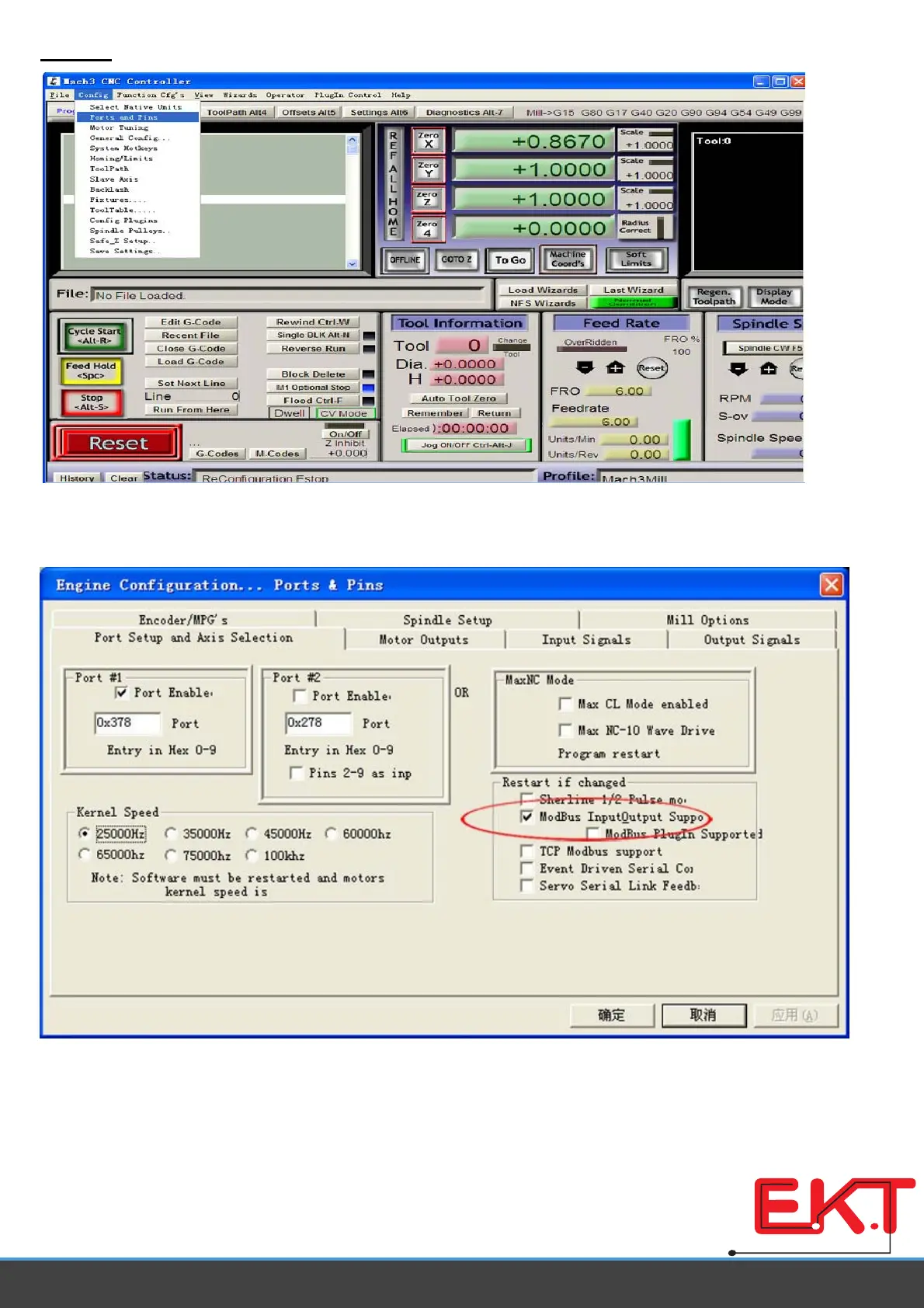
Task: Select Homing/Limits in the Config menu
Action: point(138,158)
